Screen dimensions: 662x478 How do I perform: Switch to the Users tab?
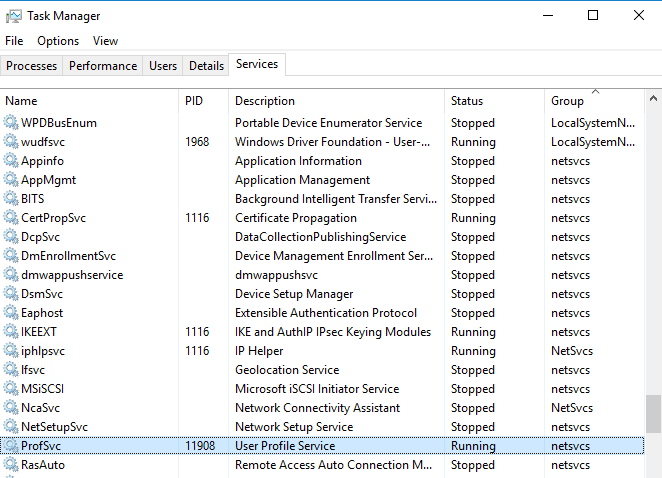point(163,66)
